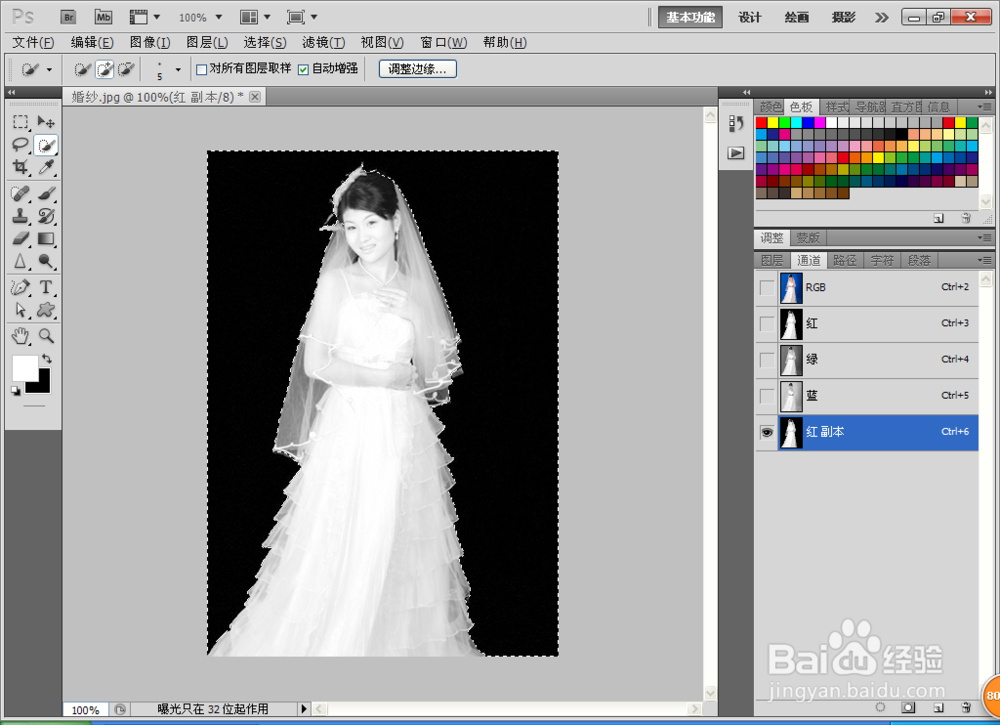Viewport: 1000px width, 725px height.
Task: Open the 文件(F) menu
Action: 33,42
